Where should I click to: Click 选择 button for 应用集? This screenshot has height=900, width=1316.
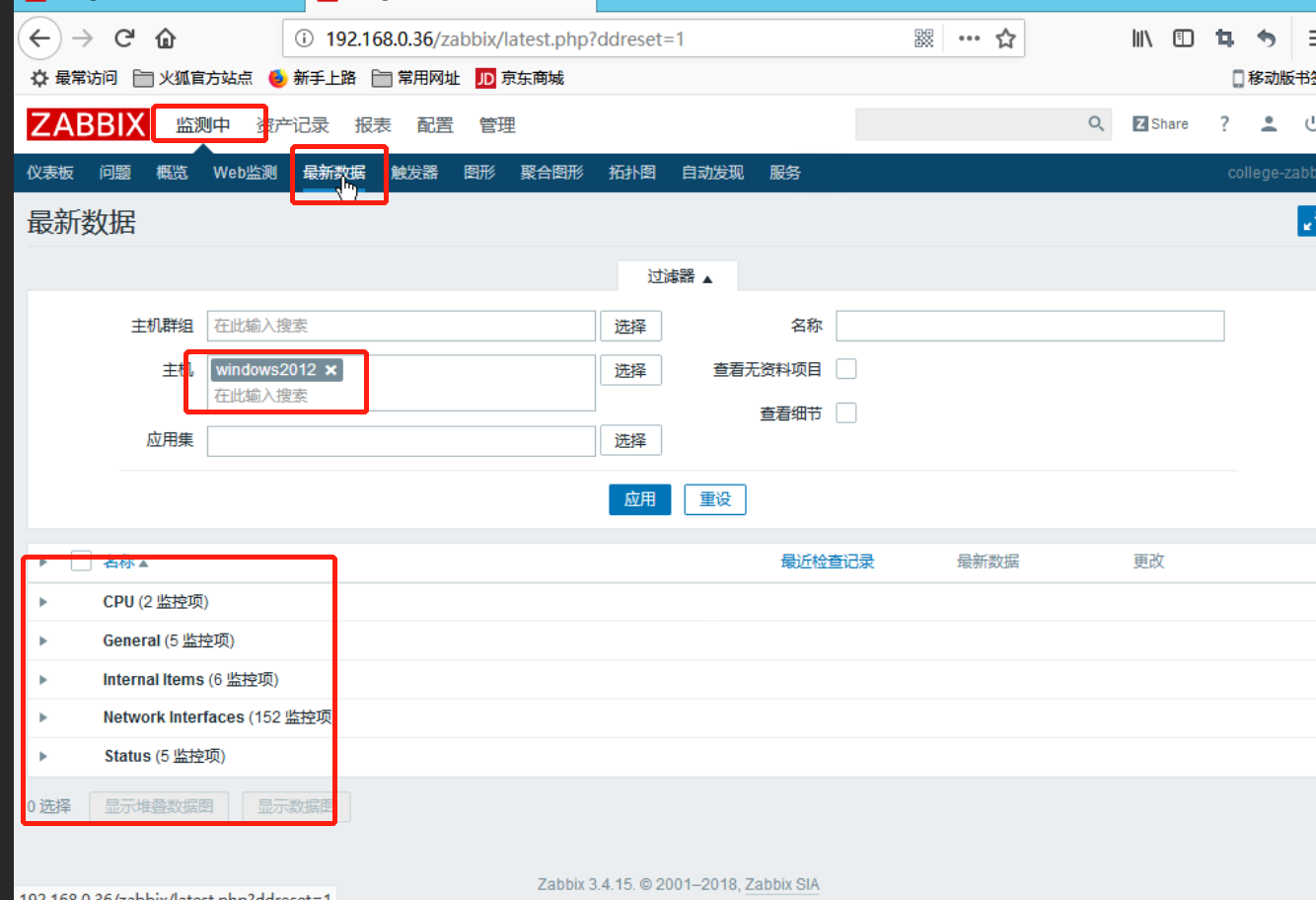point(630,440)
